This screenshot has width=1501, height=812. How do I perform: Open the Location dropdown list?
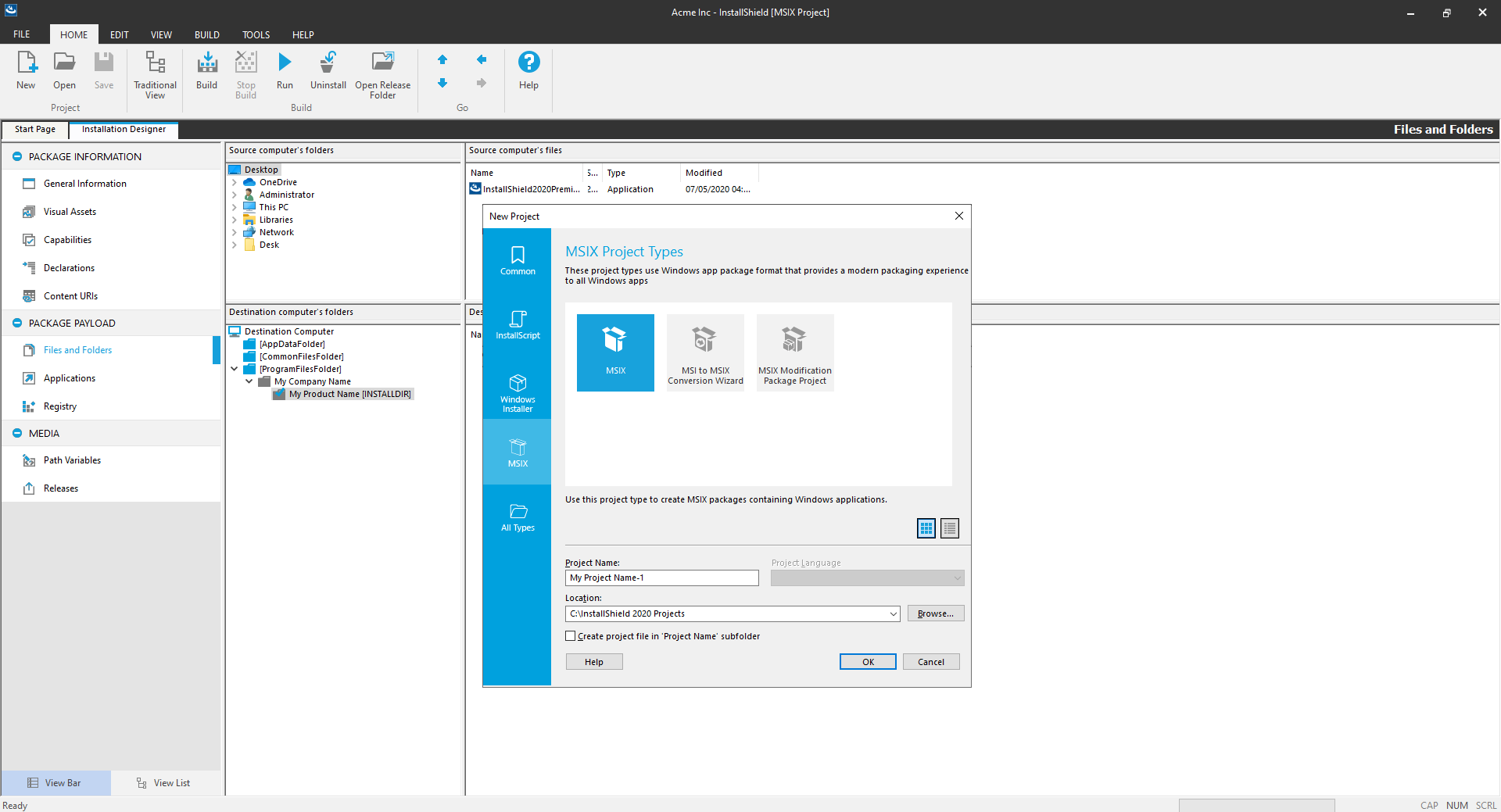coord(893,614)
